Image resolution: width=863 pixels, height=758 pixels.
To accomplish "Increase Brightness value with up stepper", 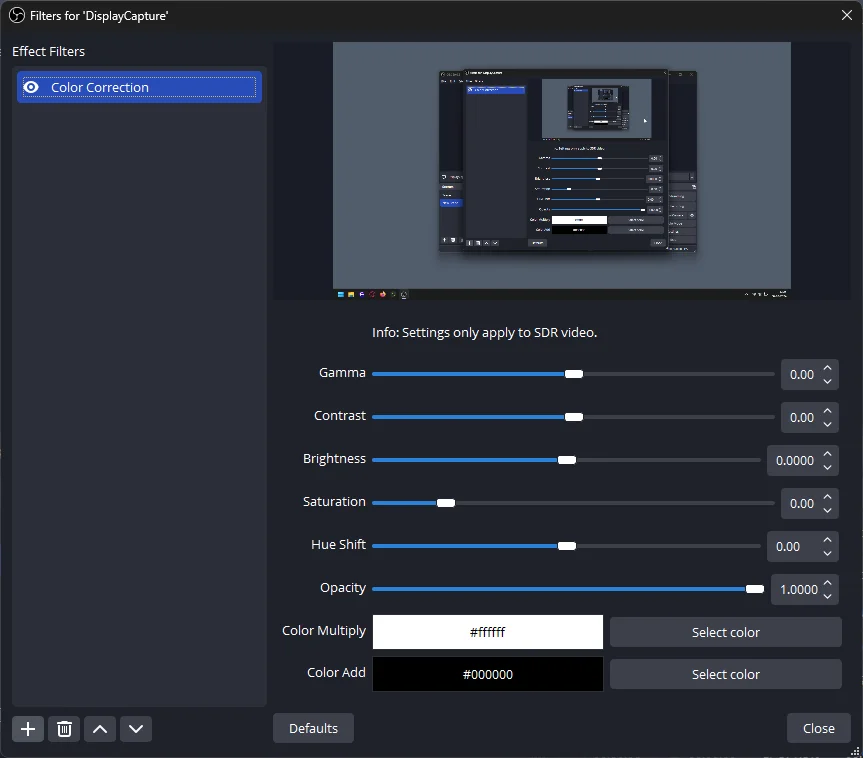I will (x=827, y=454).
